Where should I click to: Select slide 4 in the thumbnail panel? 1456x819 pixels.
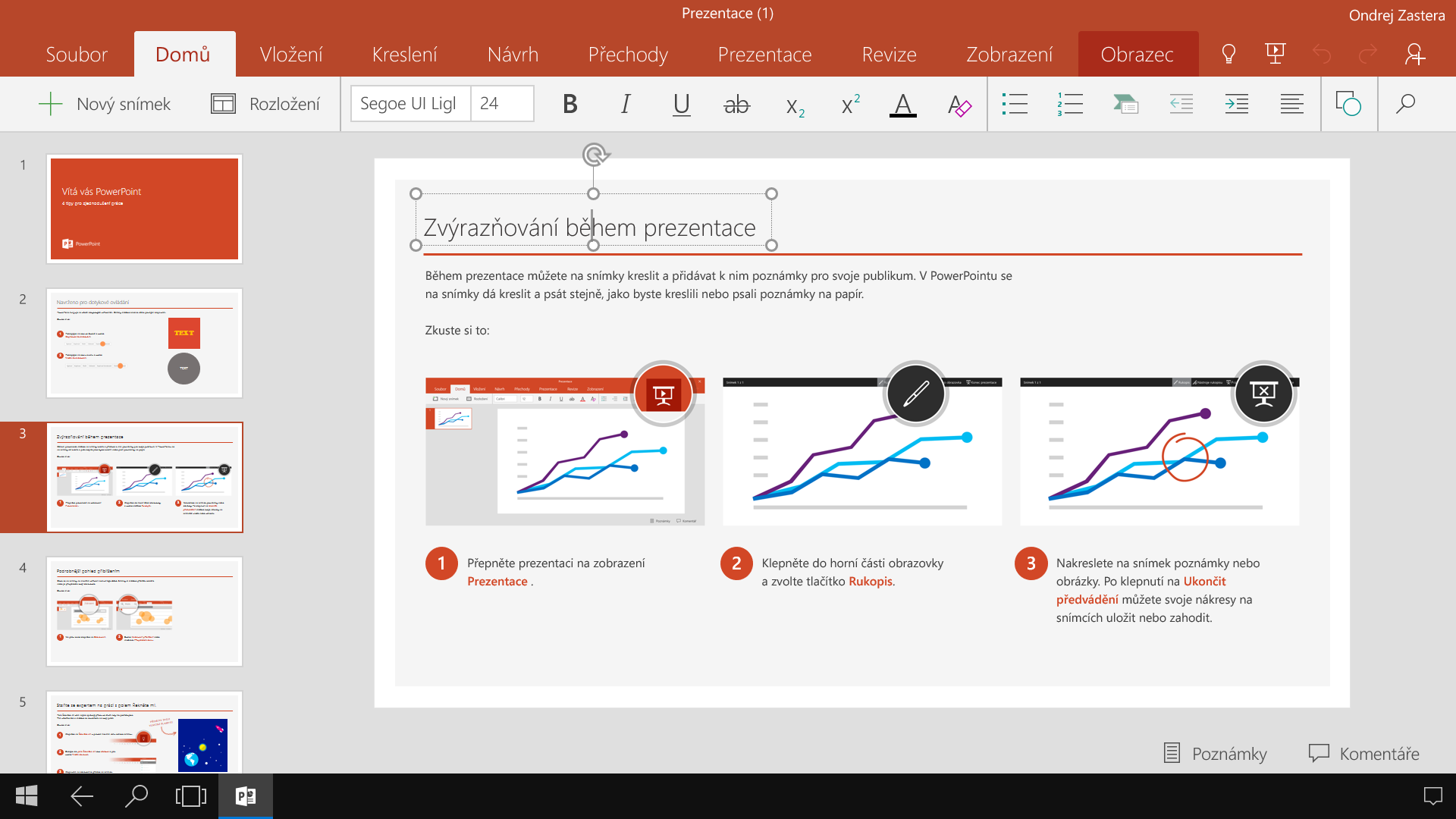pos(144,610)
